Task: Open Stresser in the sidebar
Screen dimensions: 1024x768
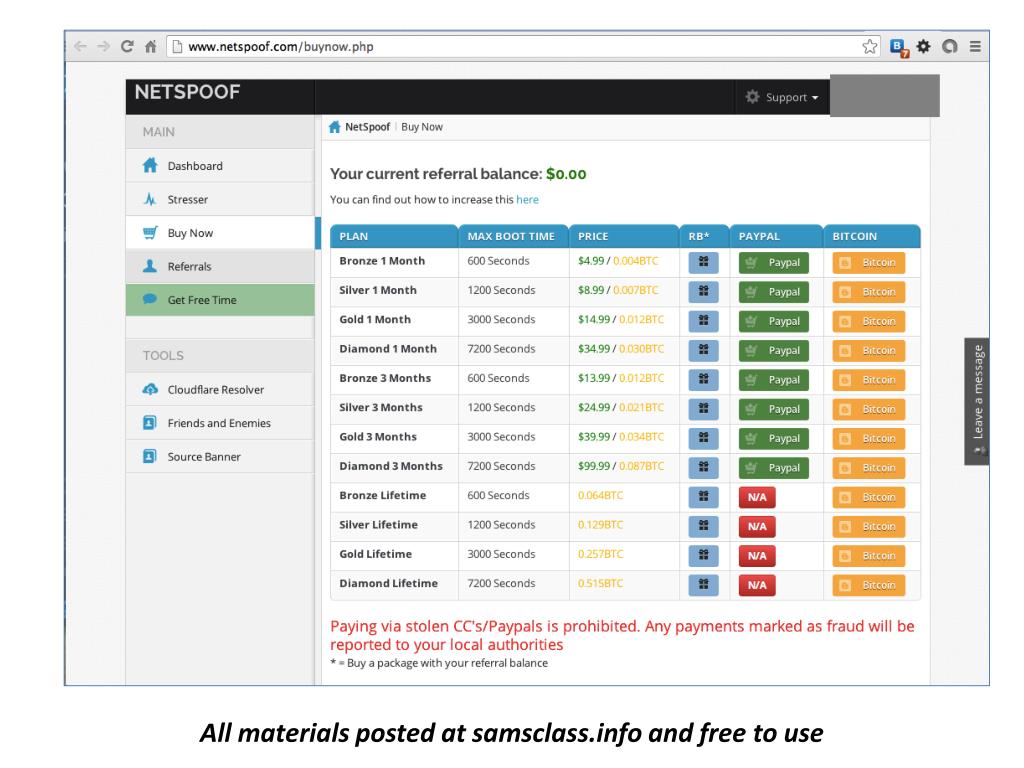Action: [x=220, y=199]
